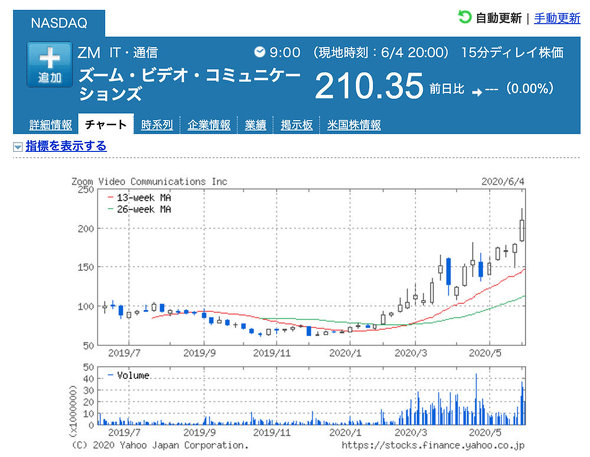Screen dimensions: 590x457
Task: Expand the 指標を表示する arrow icon
Action: [18, 147]
